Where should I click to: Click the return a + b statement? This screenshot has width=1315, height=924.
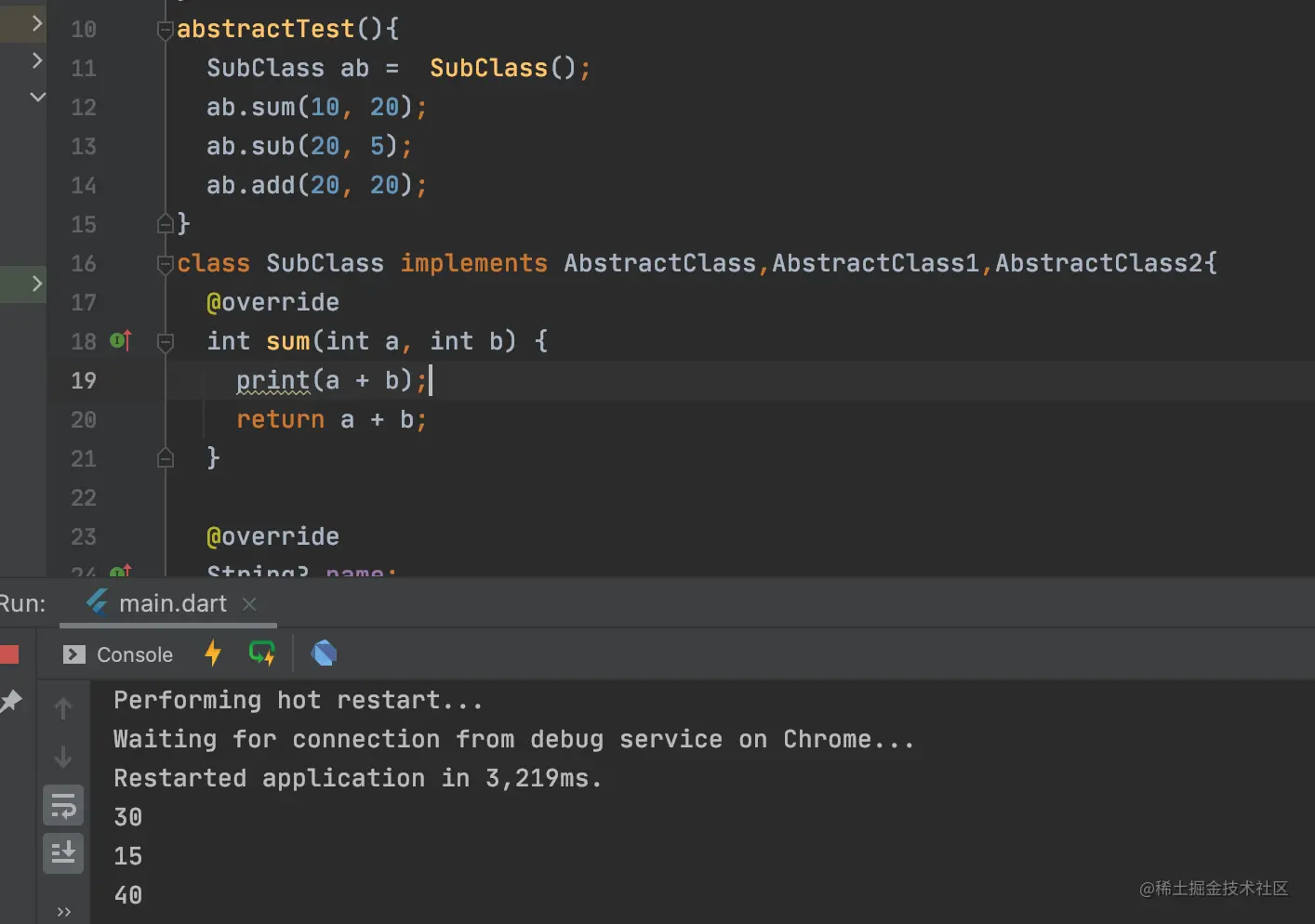coord(332,419)
